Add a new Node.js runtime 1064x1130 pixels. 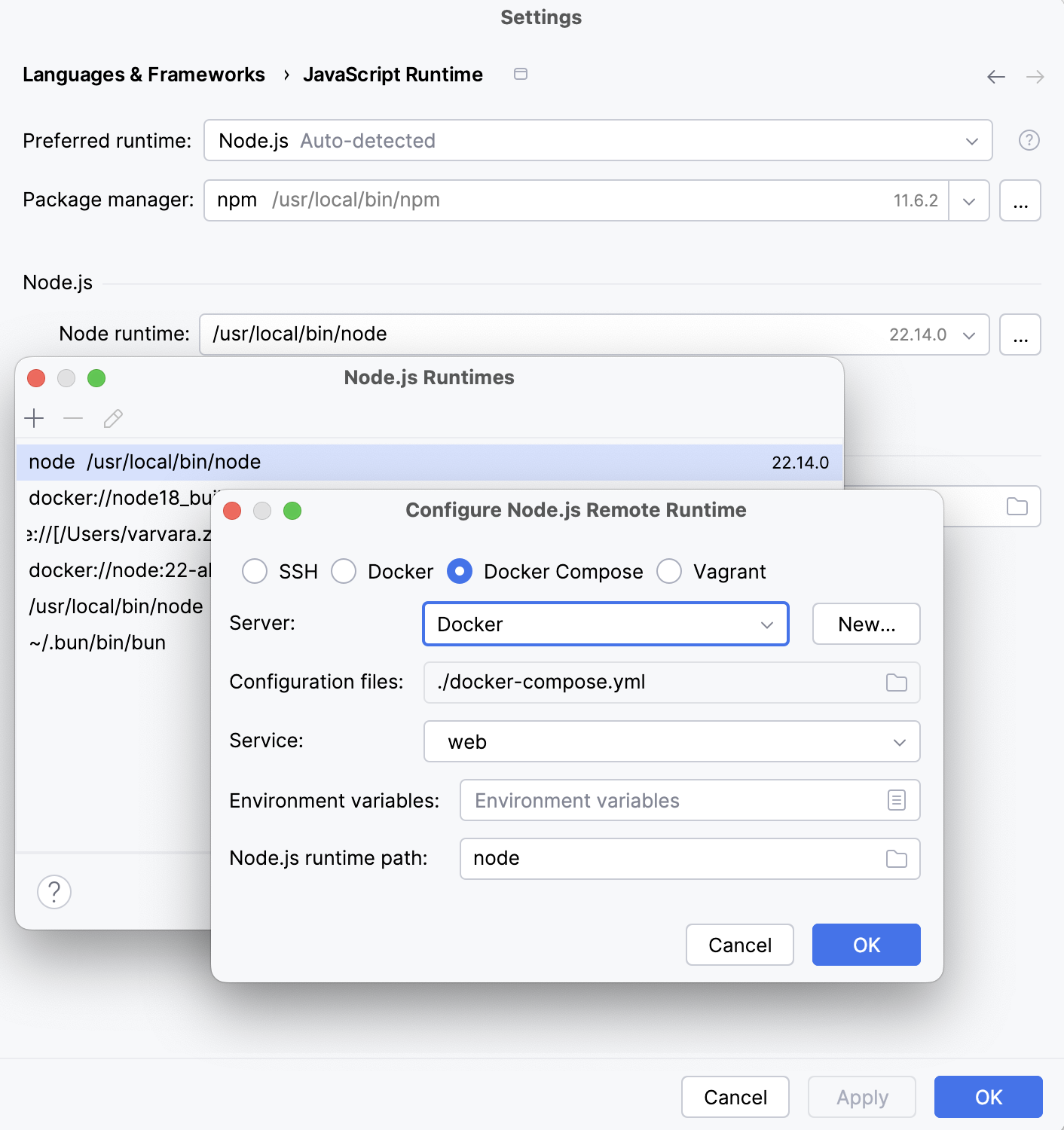point(34,418)
